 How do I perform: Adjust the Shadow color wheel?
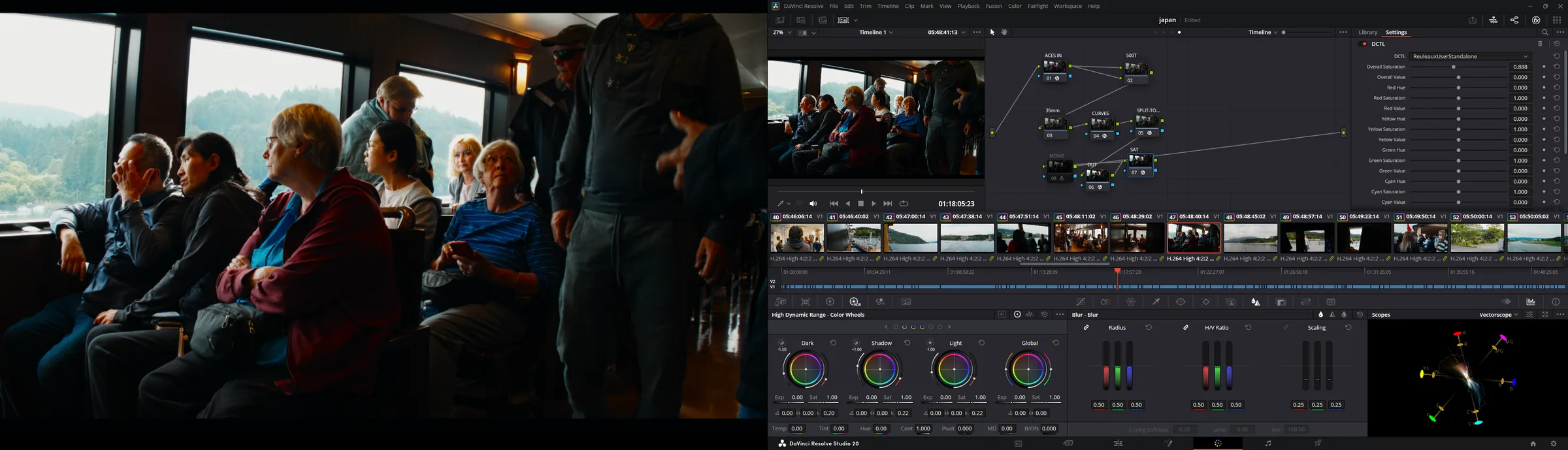(879, 369)
